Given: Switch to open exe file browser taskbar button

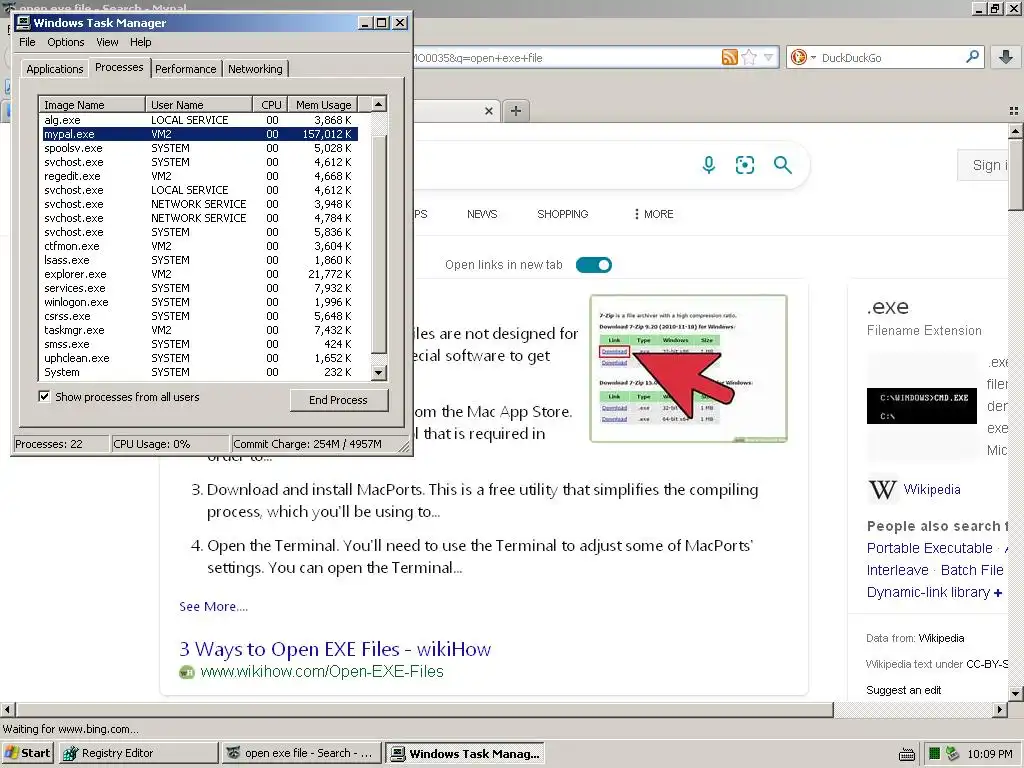Looking at the screenshot, I should pos(301,754).
